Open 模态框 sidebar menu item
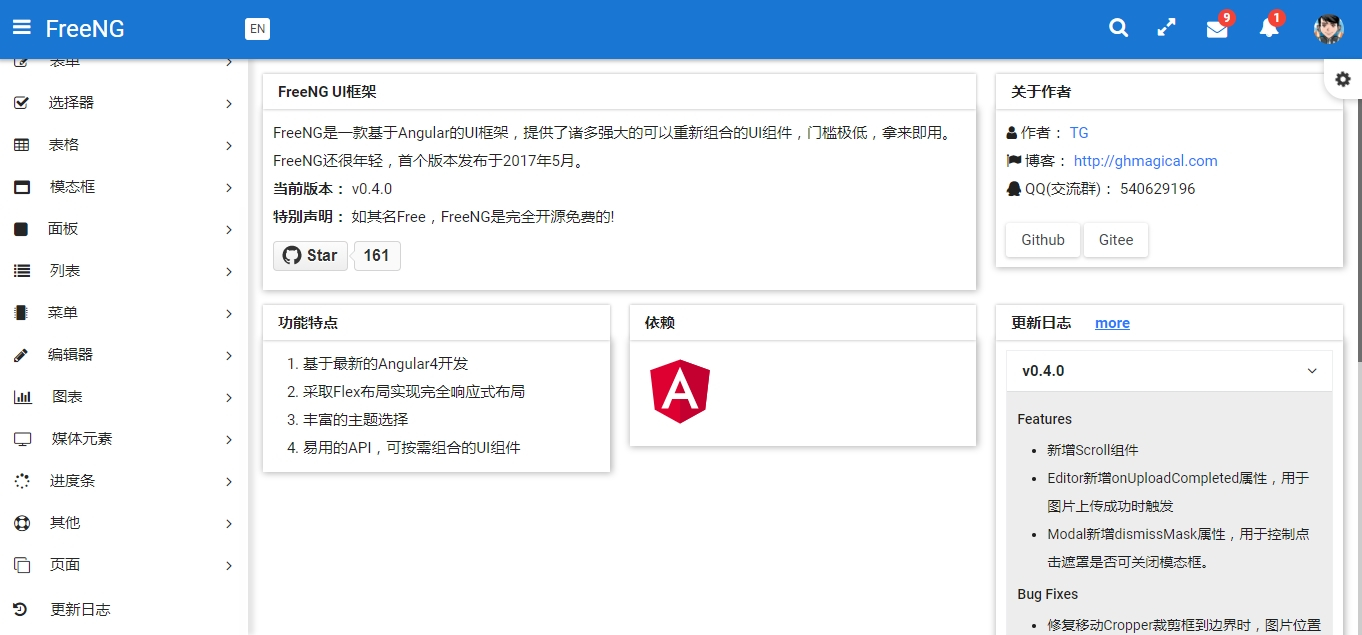 [124, 187]
